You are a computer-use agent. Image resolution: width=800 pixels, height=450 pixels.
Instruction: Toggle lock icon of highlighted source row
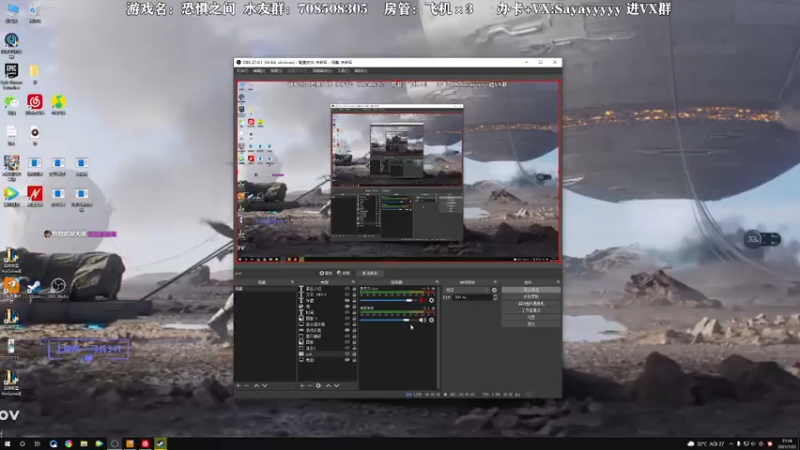[x=354, y=354]
